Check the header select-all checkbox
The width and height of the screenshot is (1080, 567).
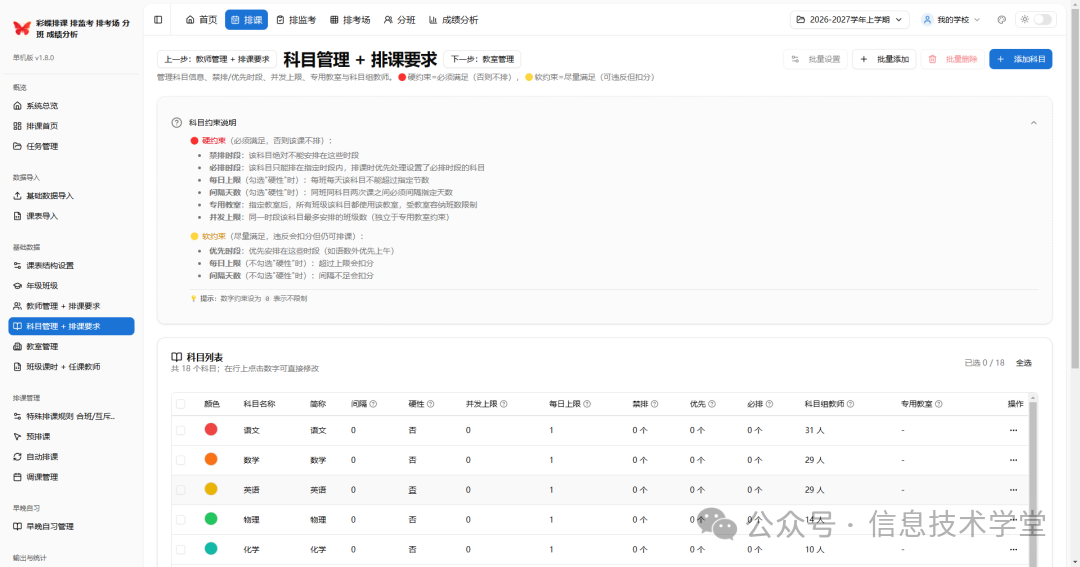pos(180,404)
